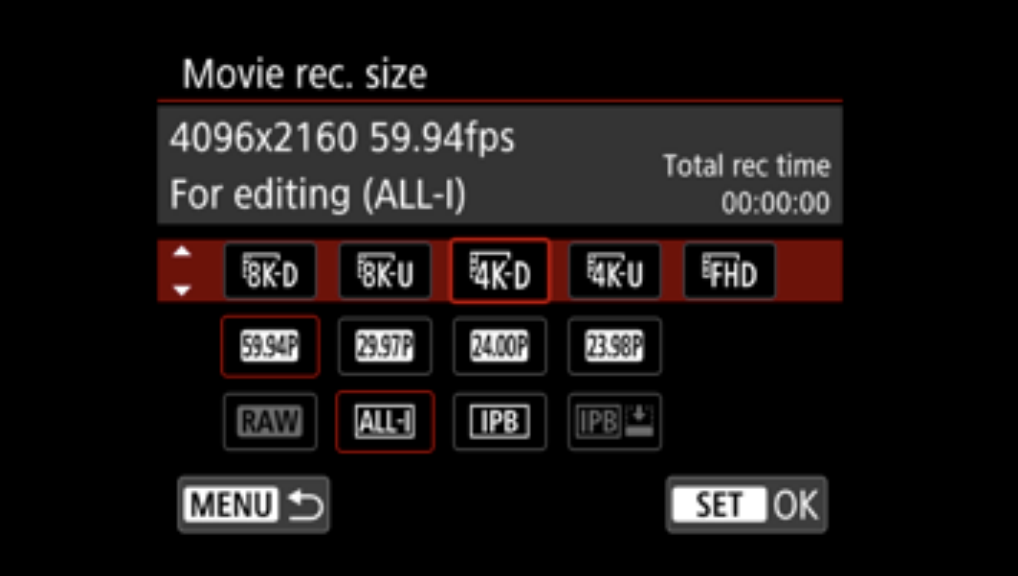Choose the RAW recording format icon

[x=270, y=422]
